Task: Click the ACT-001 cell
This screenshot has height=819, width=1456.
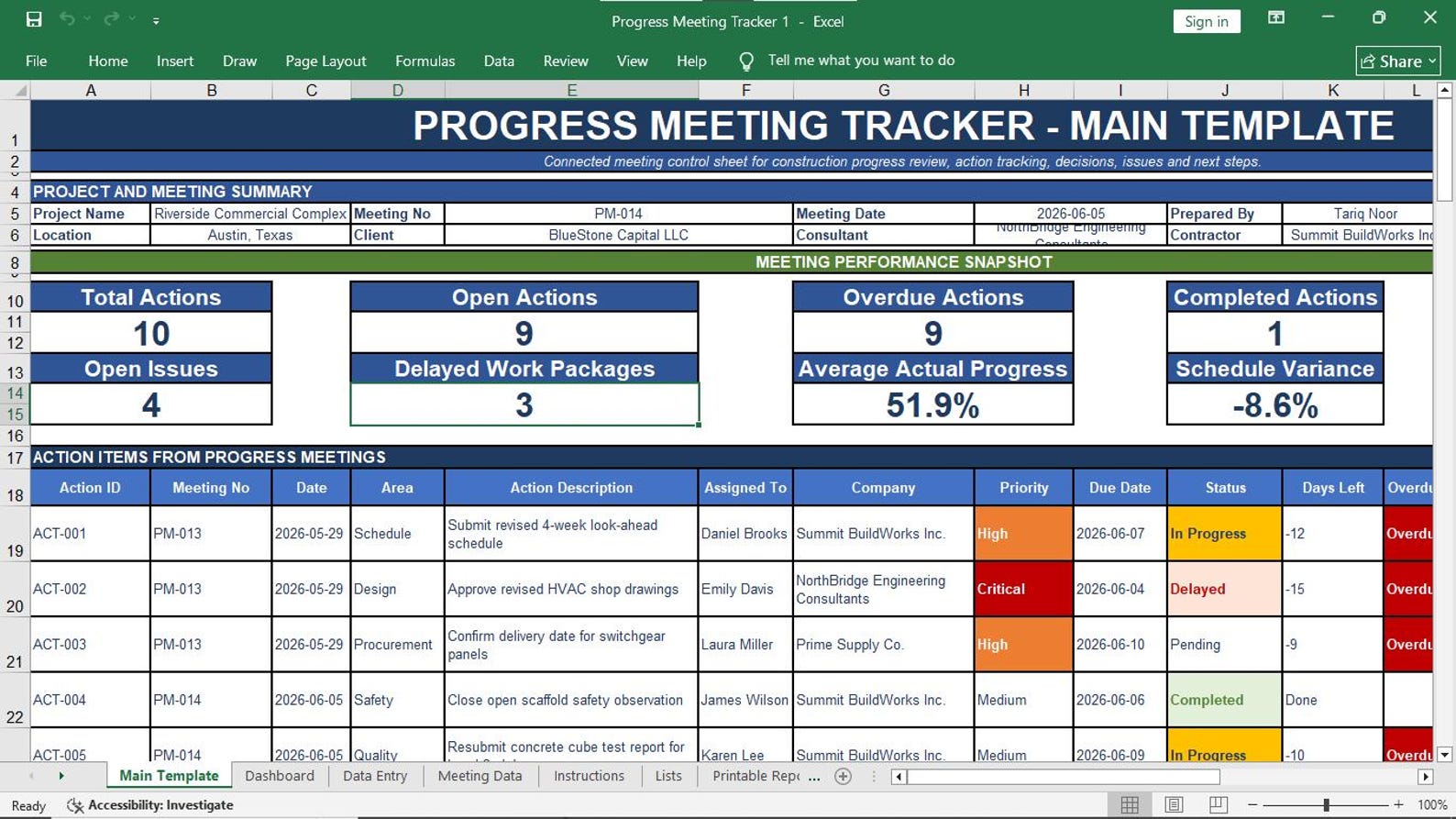Action: 91,534
